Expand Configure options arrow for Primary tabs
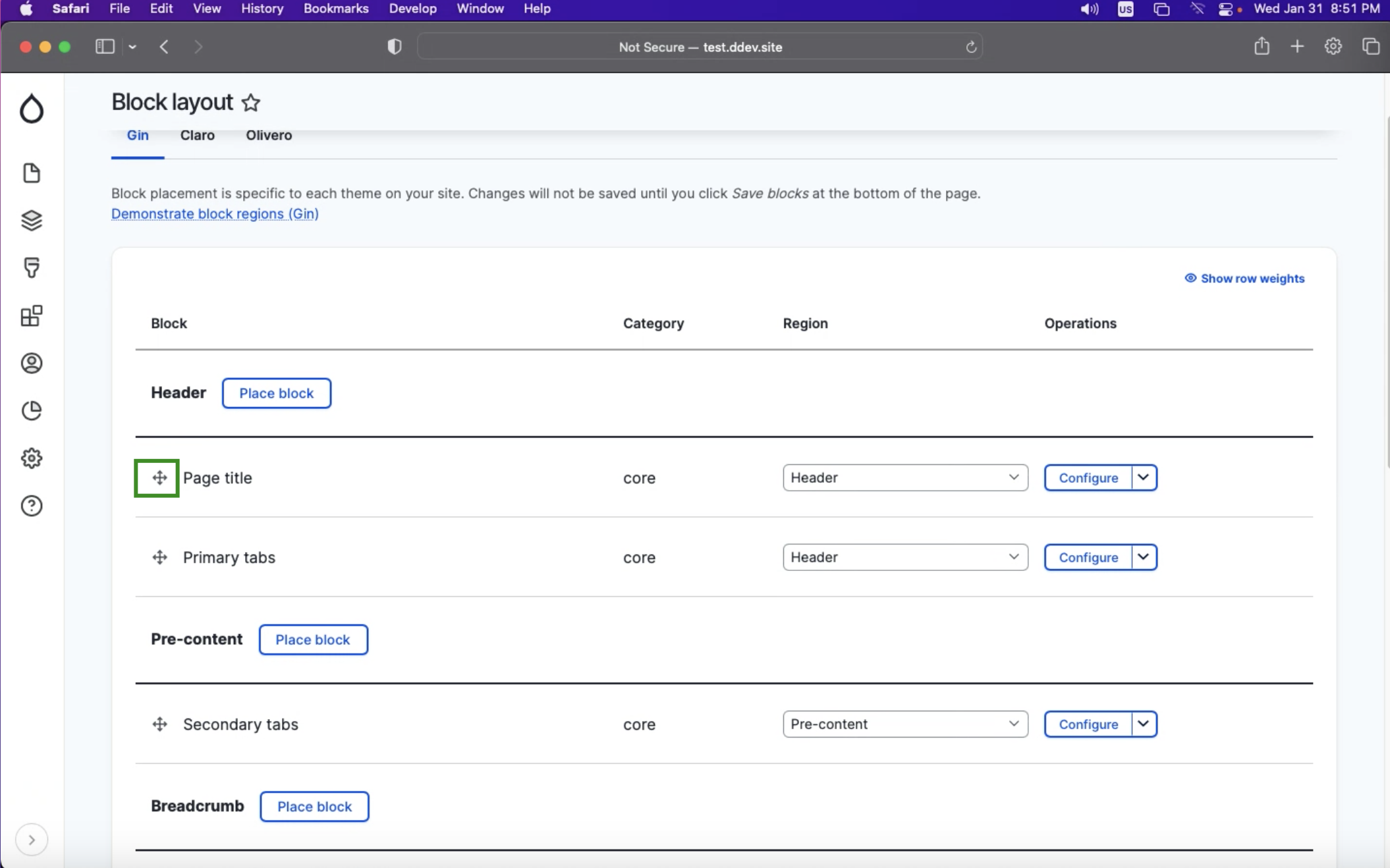The image size is (1390, 868). pos(1144,557)
